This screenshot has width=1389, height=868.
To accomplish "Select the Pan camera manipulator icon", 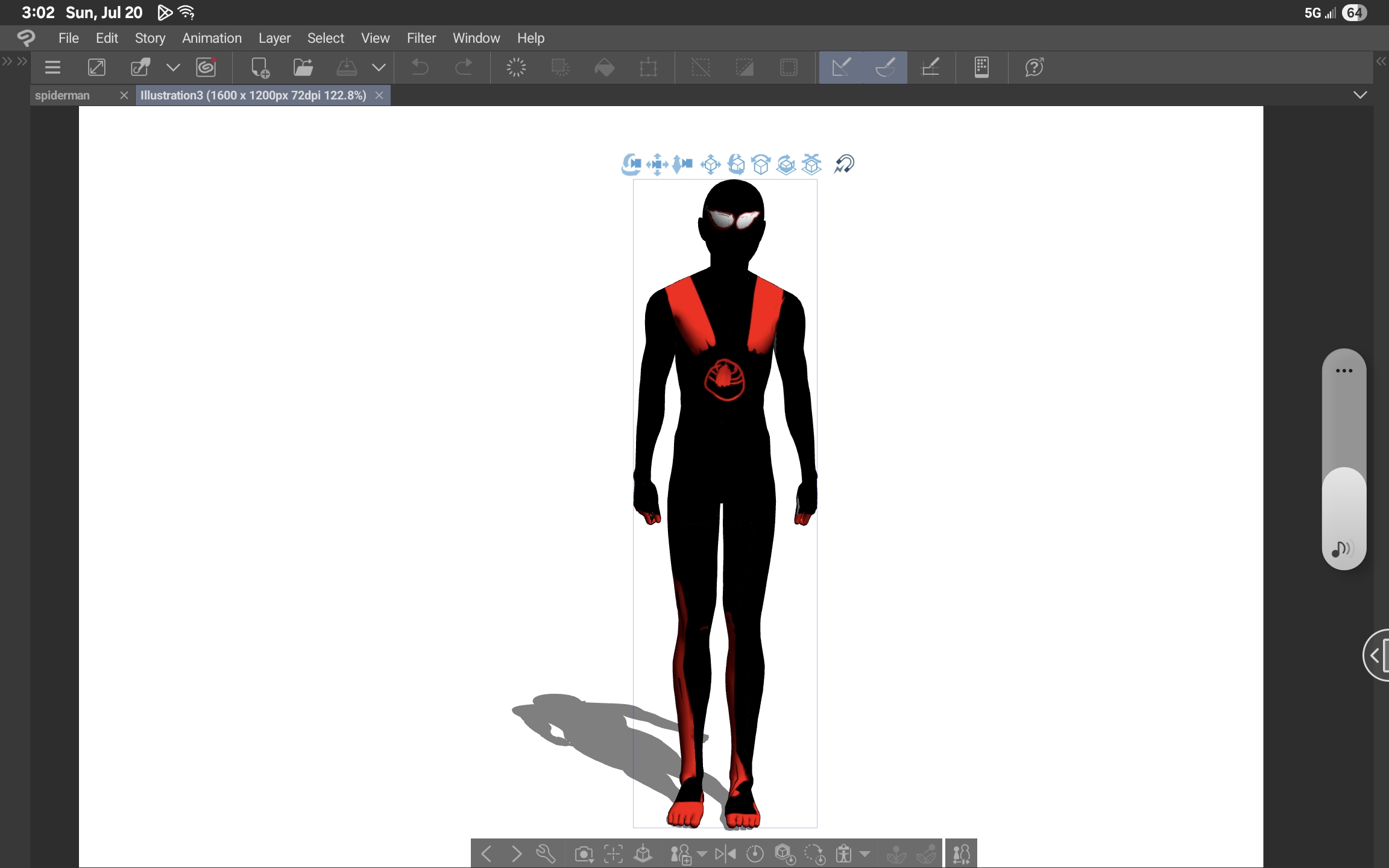I will (x=657, y=164).
